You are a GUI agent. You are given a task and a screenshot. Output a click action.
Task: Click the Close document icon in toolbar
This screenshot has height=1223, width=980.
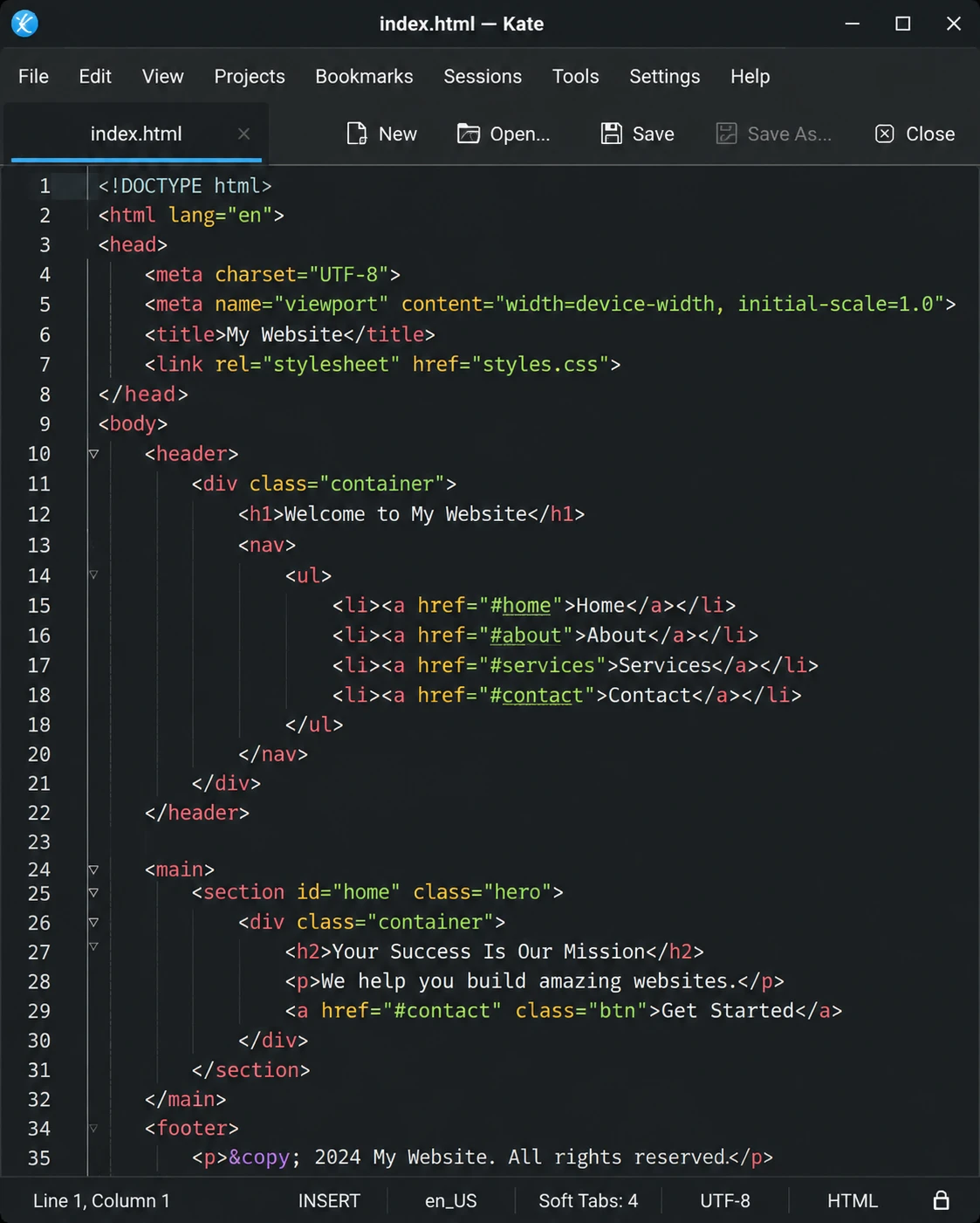tap(884, 134)
